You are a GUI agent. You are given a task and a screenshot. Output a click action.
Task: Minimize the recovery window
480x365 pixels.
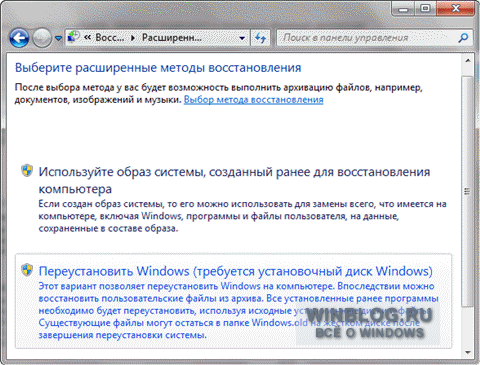[403, 9]
